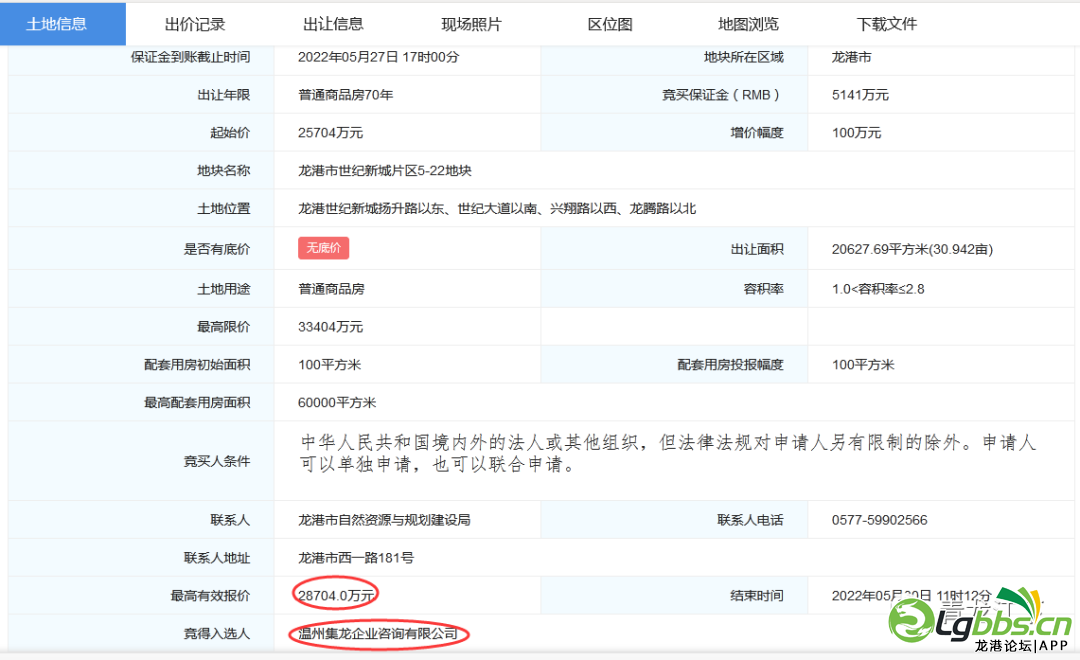Open the 出价记录 tab
Viewport: 1080px width, 660px height.
point(195,24)
